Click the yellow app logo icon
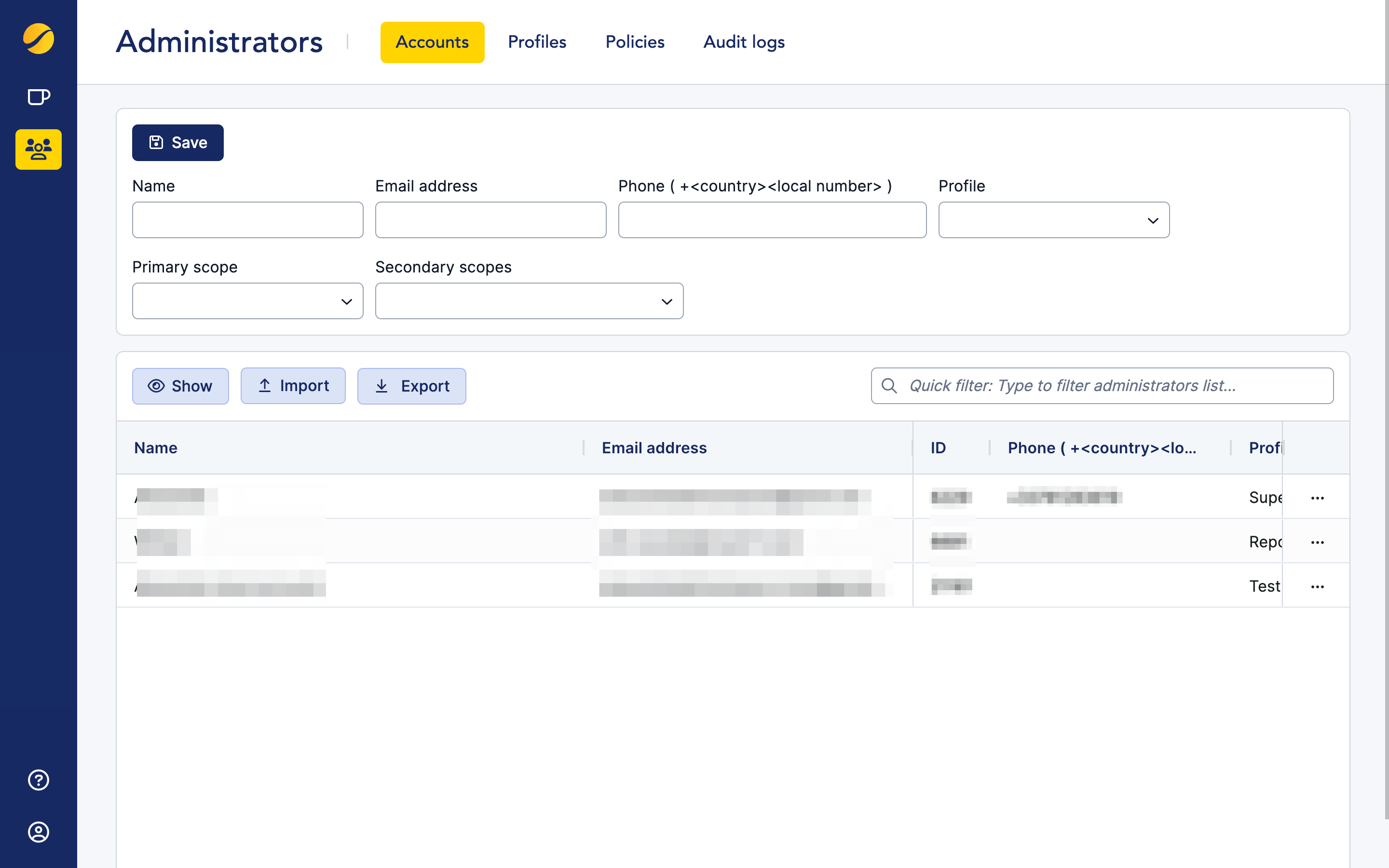This screenshot has height=868, width=1389. (x=39, y=39)
